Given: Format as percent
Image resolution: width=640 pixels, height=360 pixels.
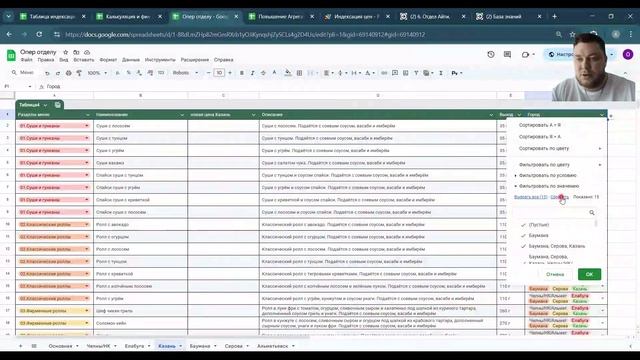Looking at the screenshot, I should (x=129, y=73).
